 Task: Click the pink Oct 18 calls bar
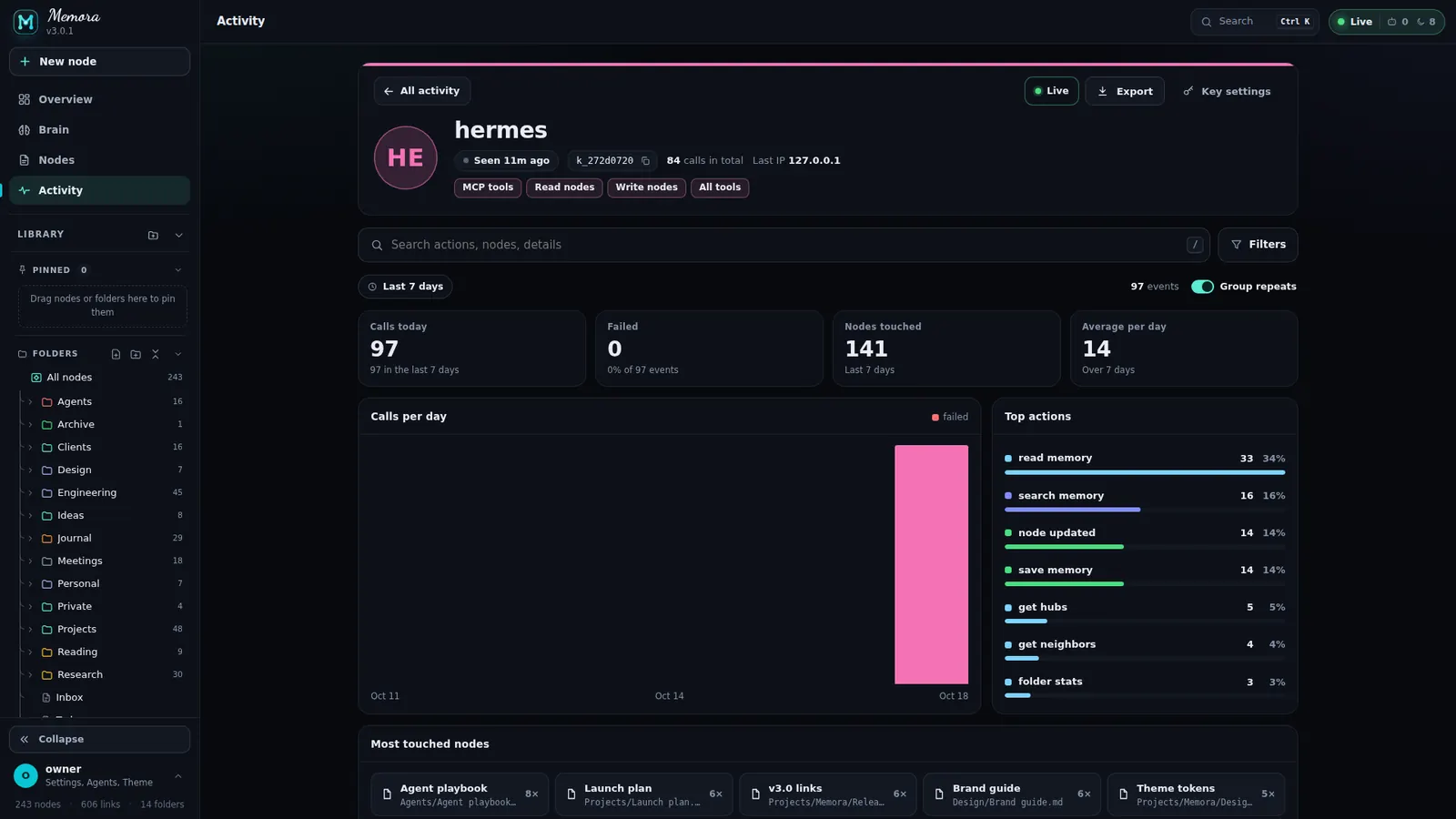tap(931, 564)
